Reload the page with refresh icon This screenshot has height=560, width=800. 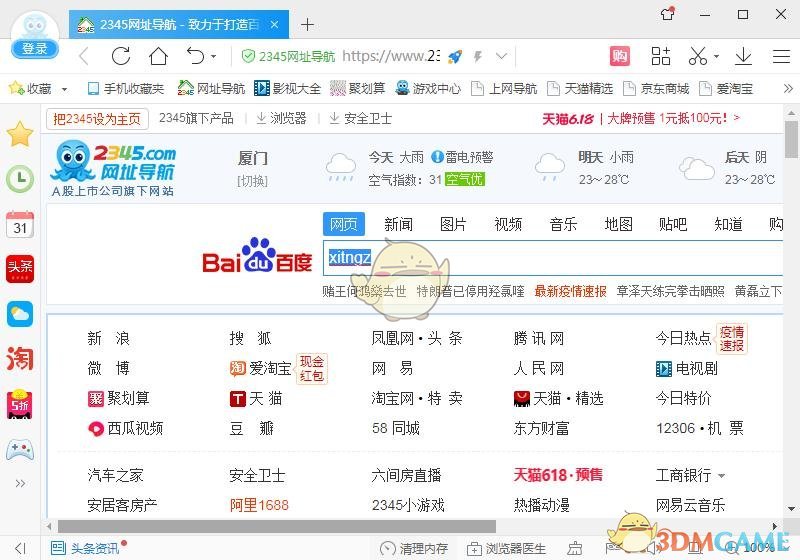tap(121, 56)
